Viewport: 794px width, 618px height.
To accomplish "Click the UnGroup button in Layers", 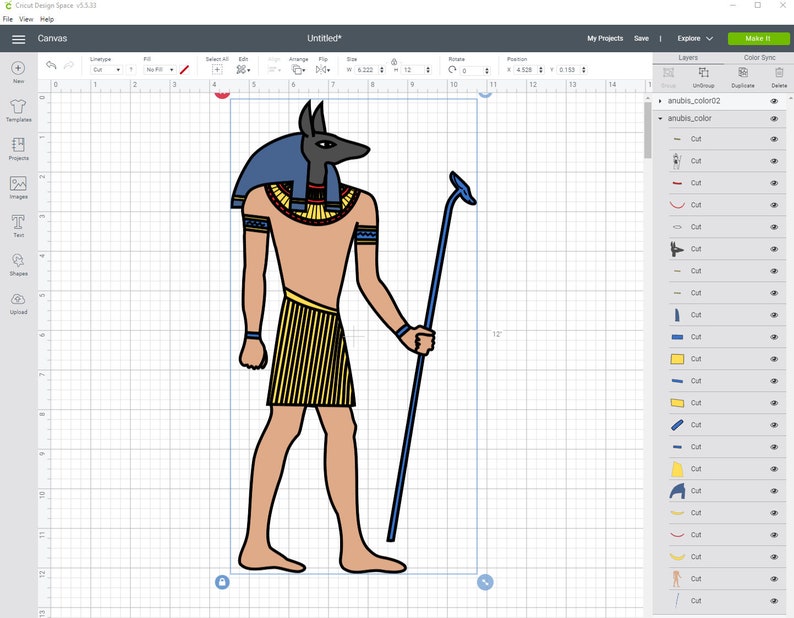I will tap(703, 77).
